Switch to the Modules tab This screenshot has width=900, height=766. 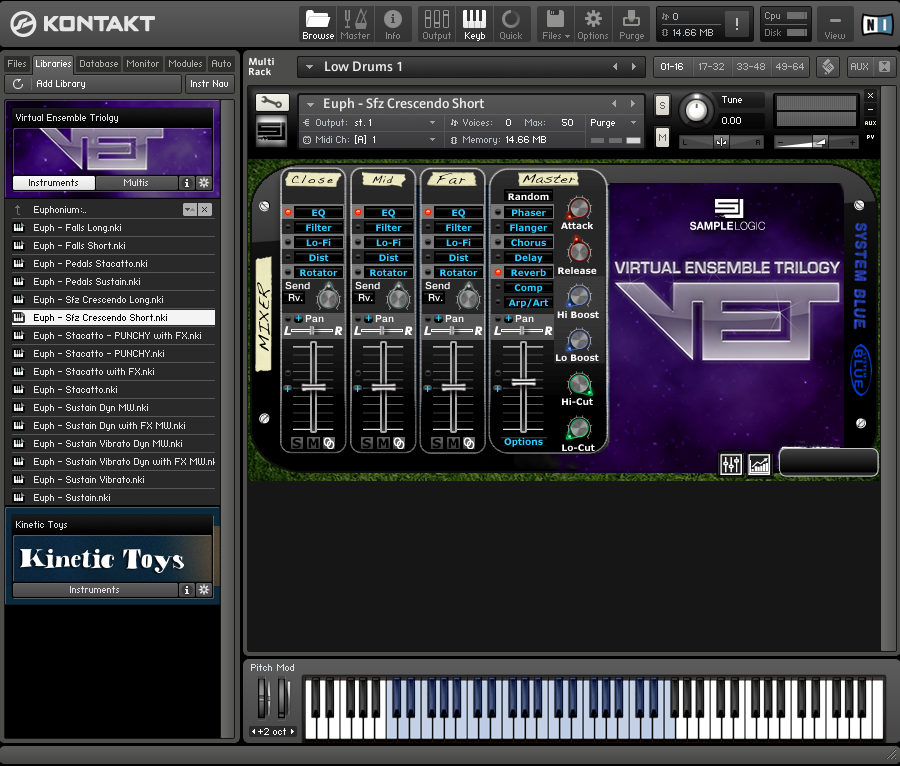(x=185, y=64)
